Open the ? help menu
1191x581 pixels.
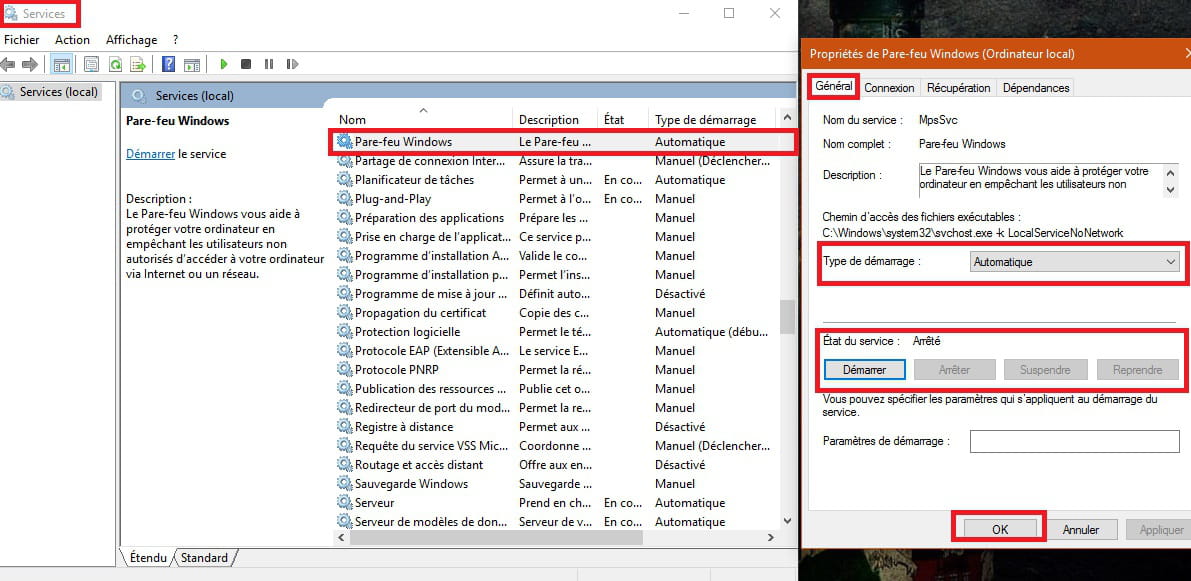point(175,39)
